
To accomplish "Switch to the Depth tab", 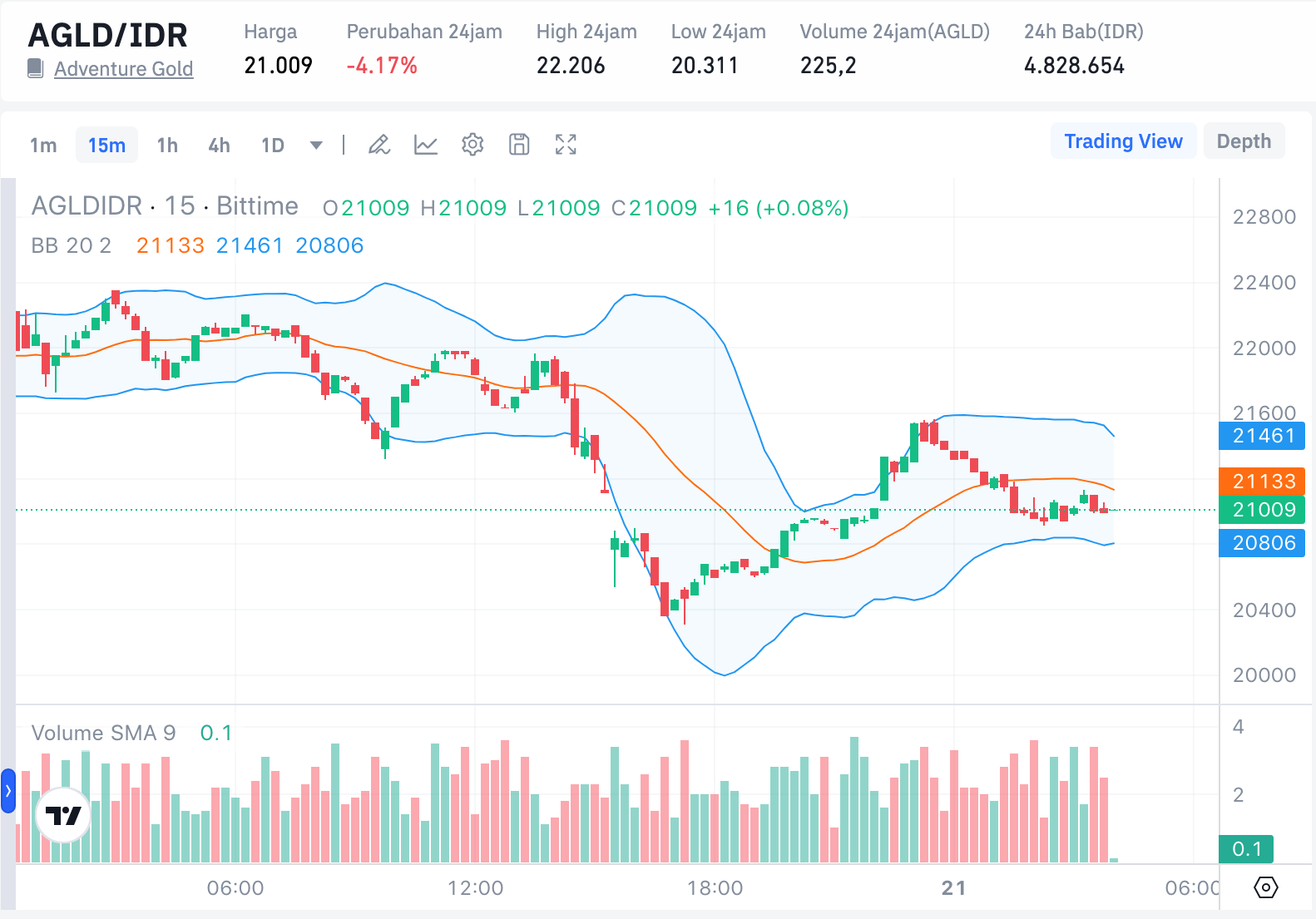I will point(1244,141).
